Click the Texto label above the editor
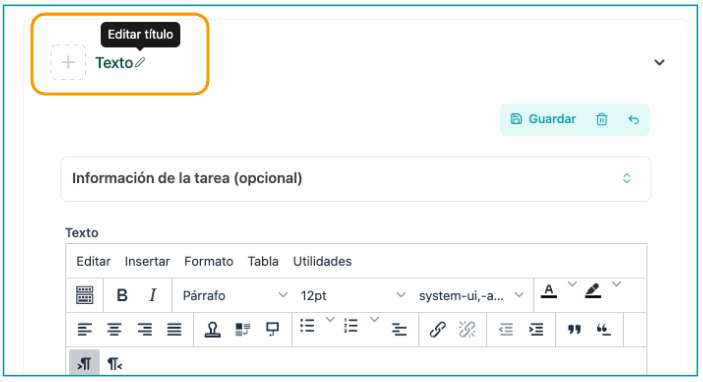 [82, 233]
